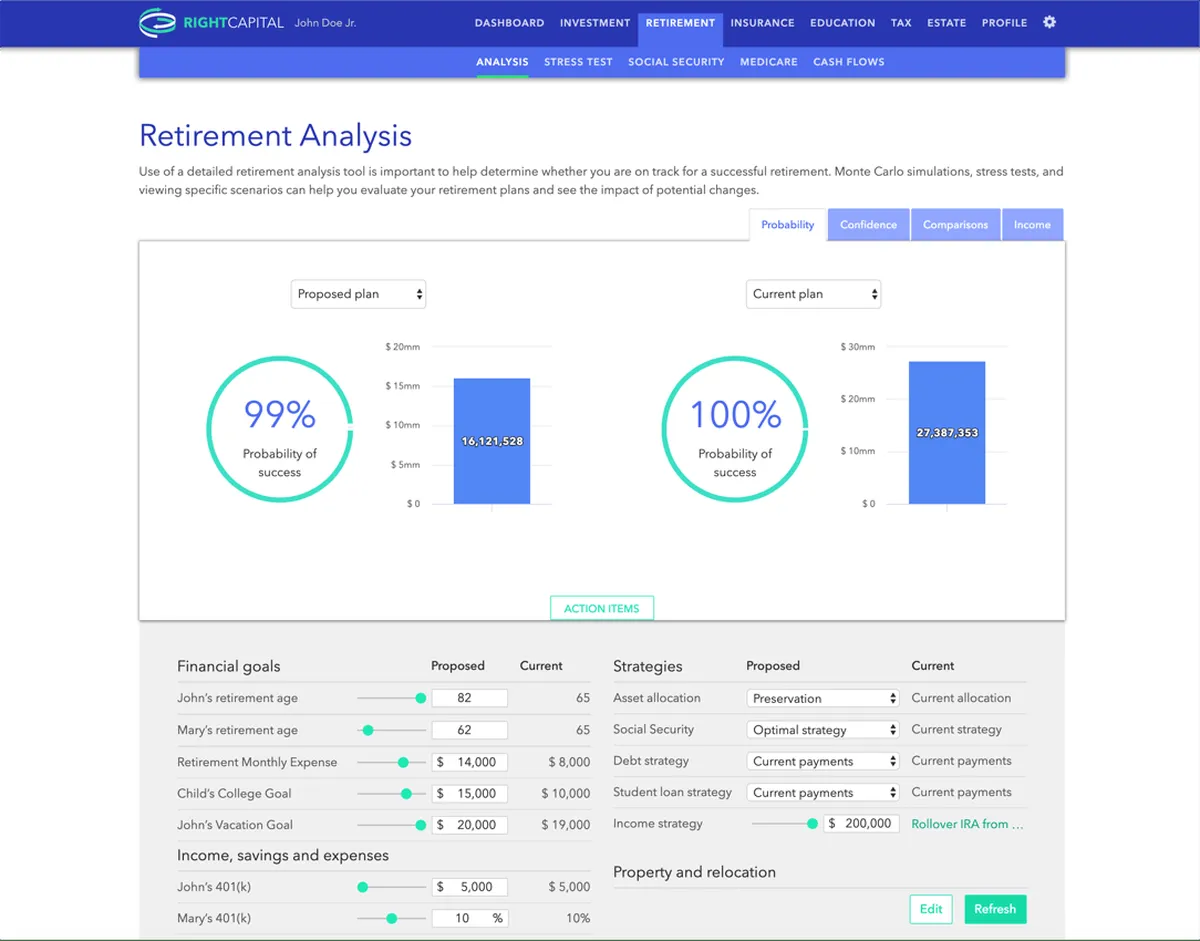Open the Current plan dropdown

pos(813,294)
